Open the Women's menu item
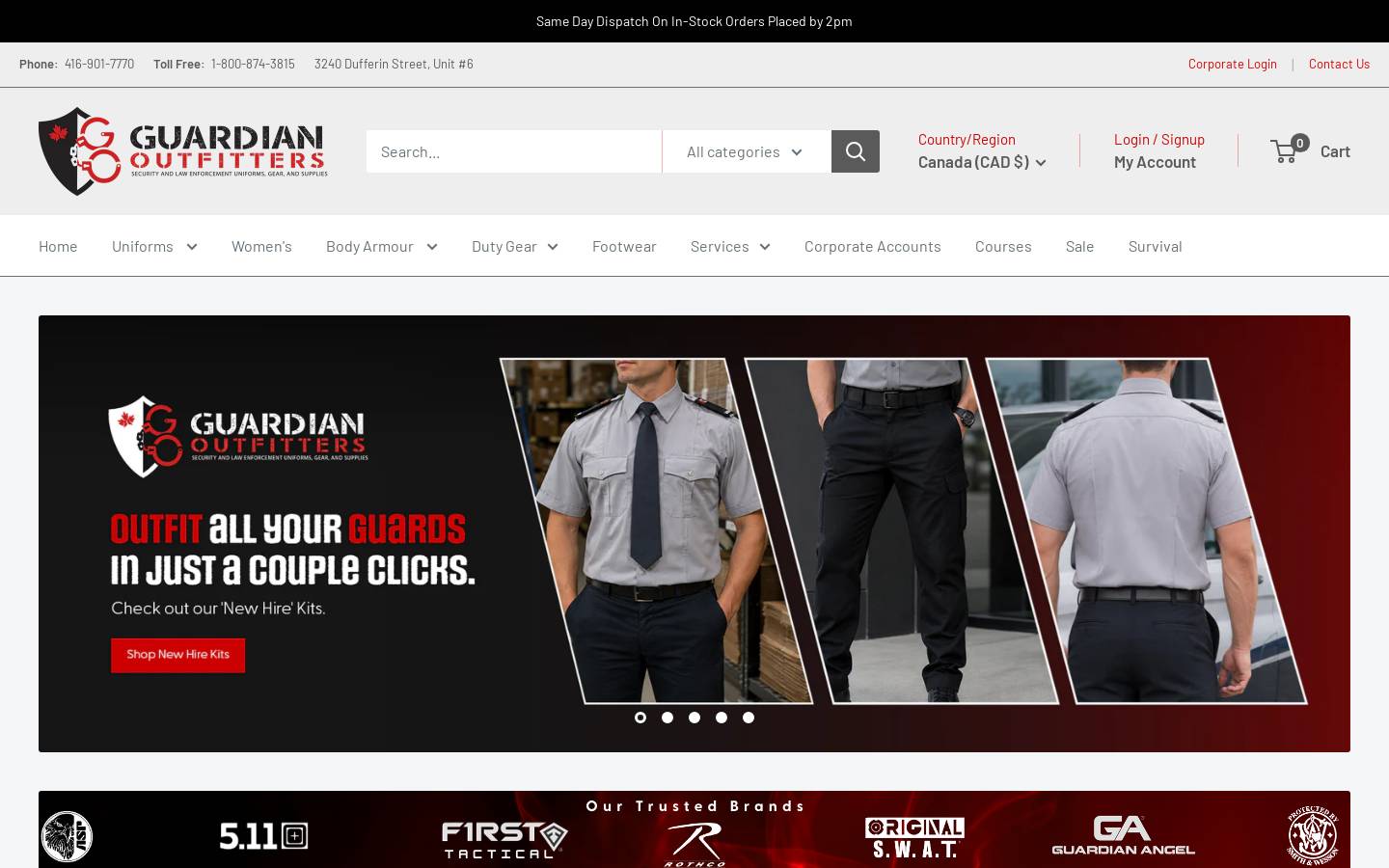This screenshot has width=1389, height=868. pos(261,246)
